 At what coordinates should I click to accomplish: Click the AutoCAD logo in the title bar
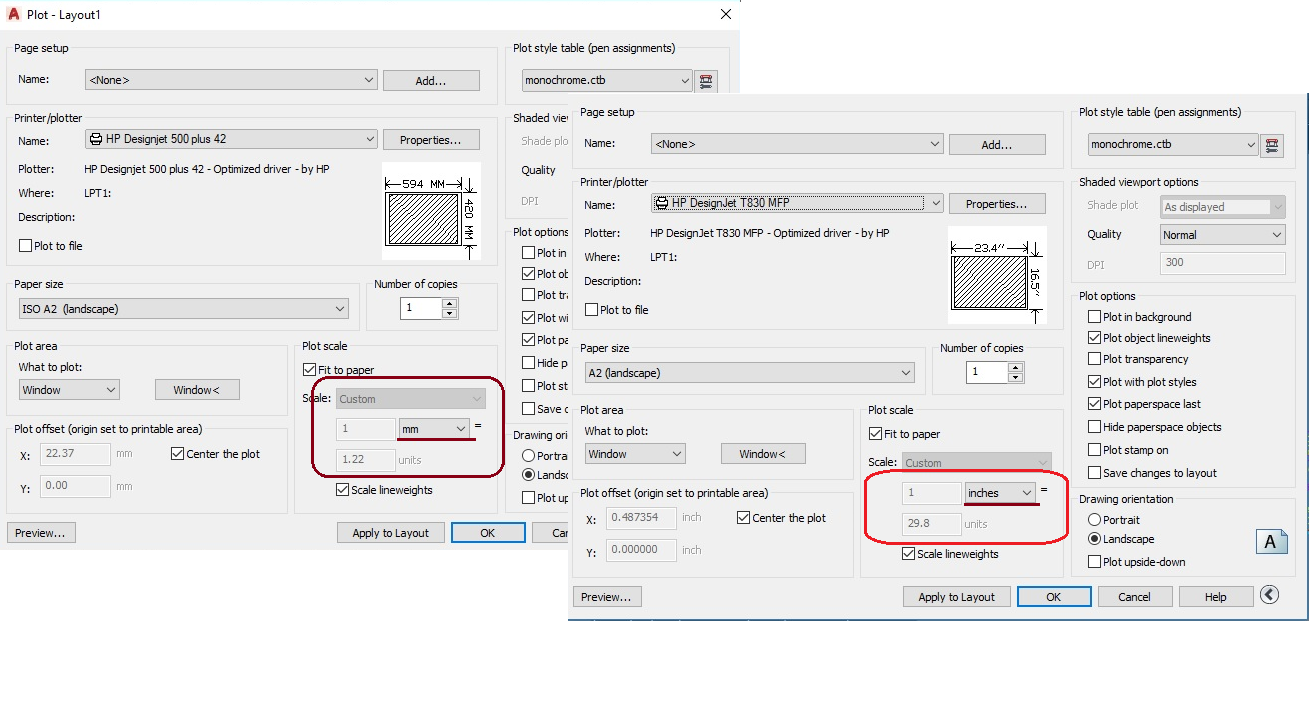tap(13, 14)
